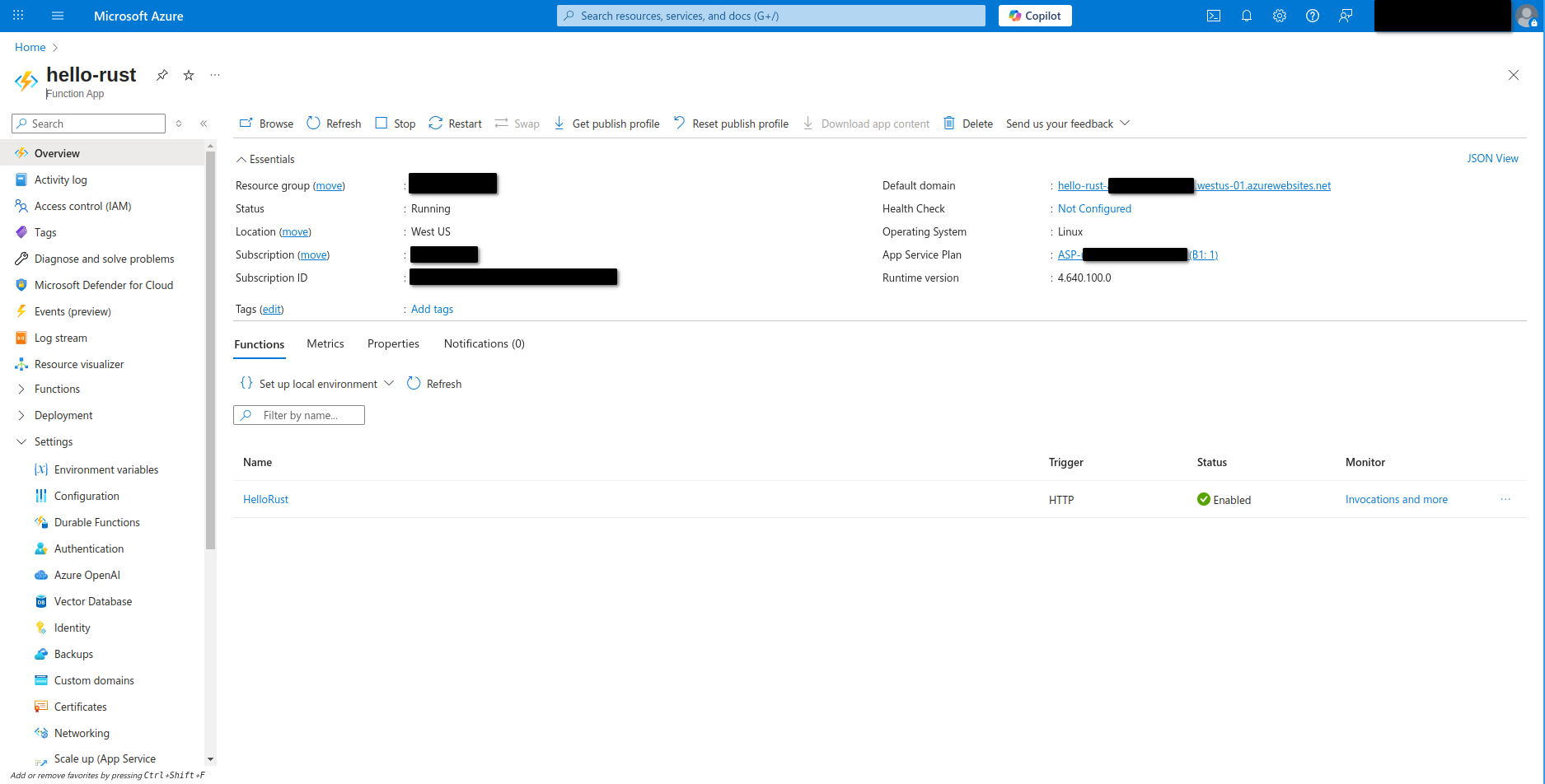
Task: Click the sidebar expand/collapse arrows icon
Action: click(179, 124)
